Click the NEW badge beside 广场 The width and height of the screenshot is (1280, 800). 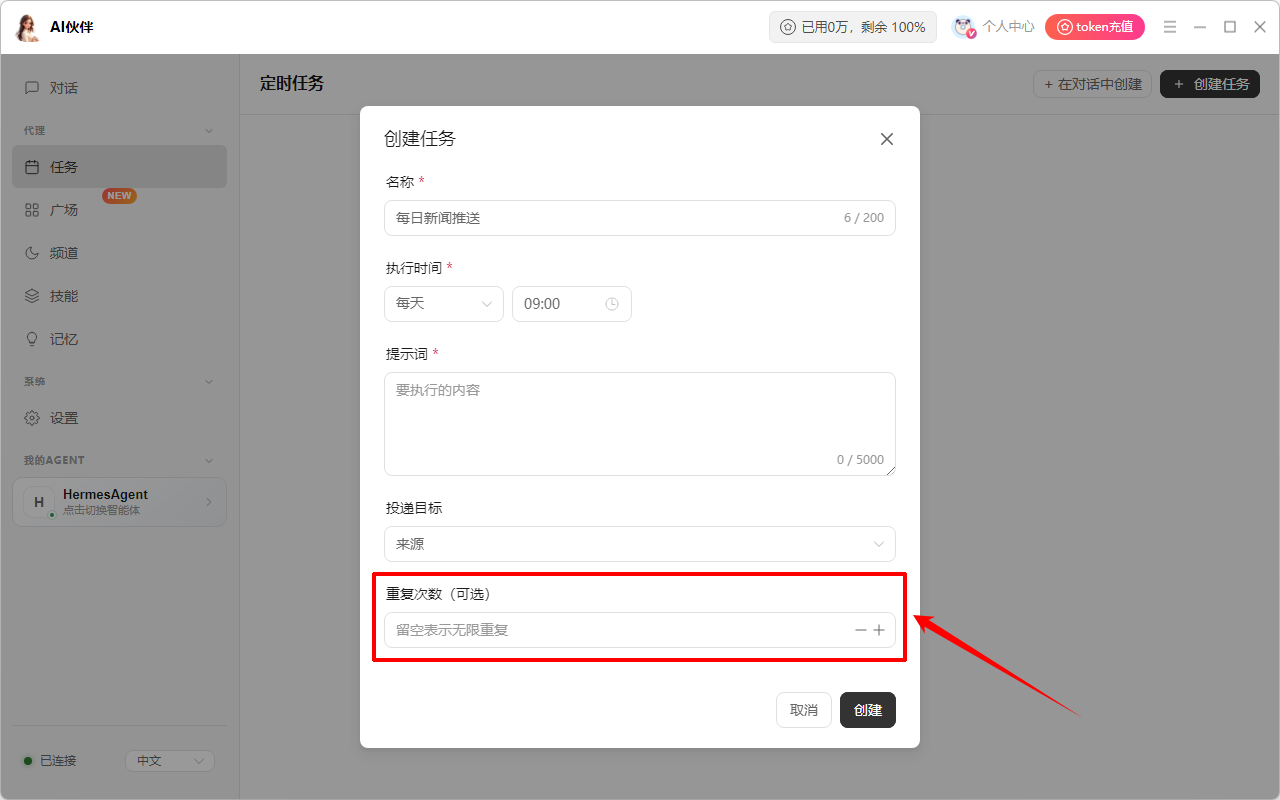click(x=120, y=196)
